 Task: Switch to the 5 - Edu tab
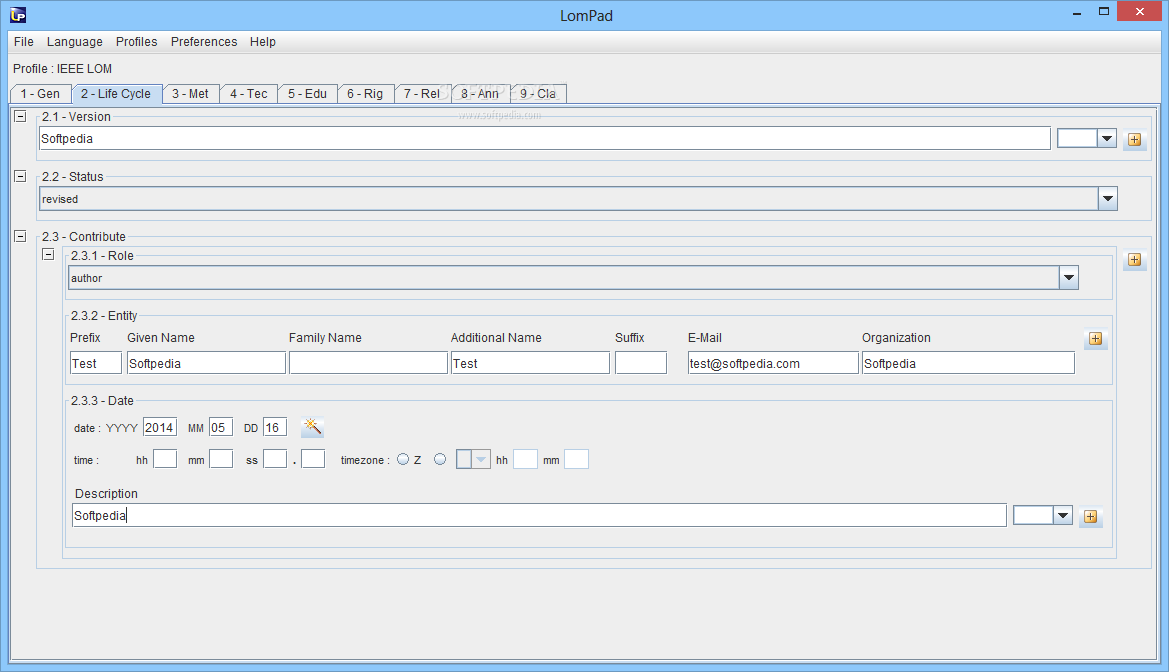[307, 94]
